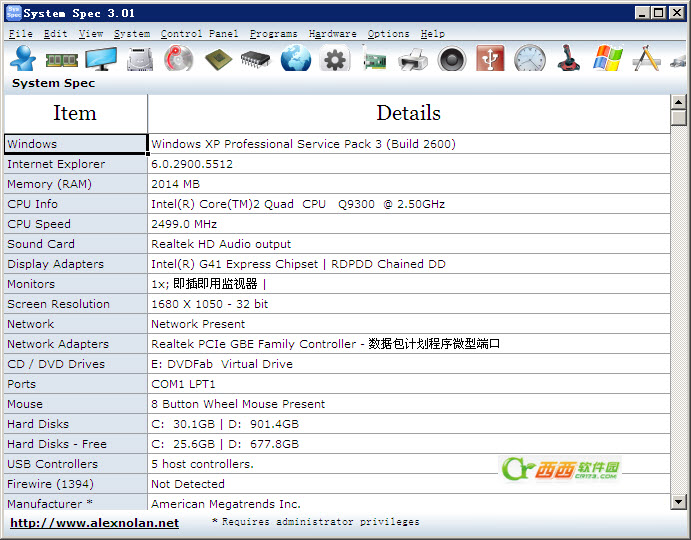Click the speaker sound icon
The image size is (691, 540).
pos(452,59)
